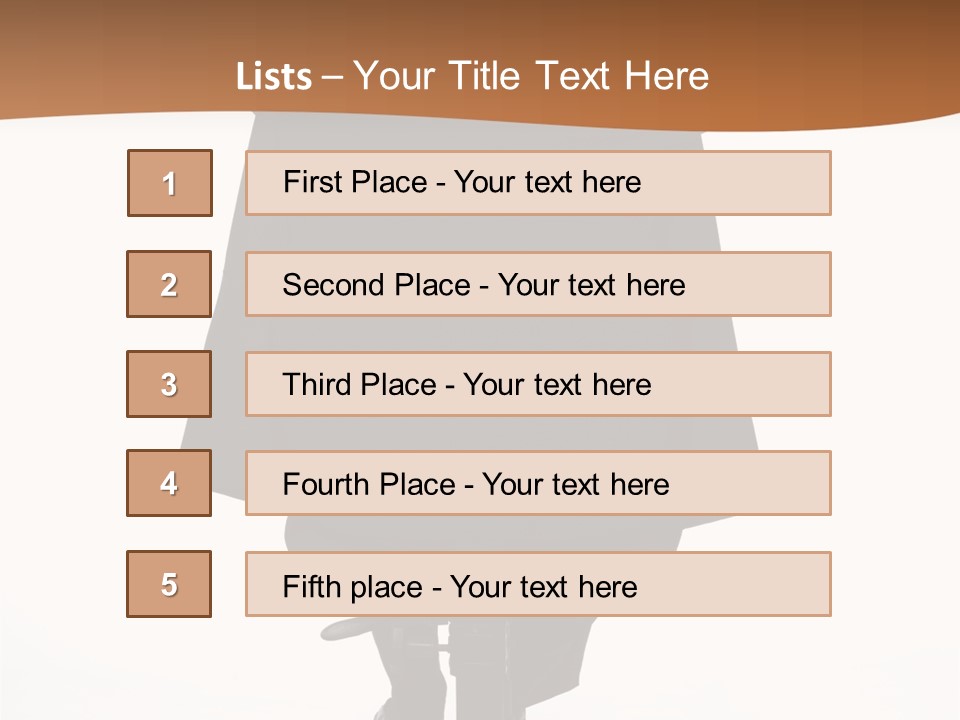This screenshot has width=960, height=720.
Task: Select the number 1 box
Action: (169, 183)
